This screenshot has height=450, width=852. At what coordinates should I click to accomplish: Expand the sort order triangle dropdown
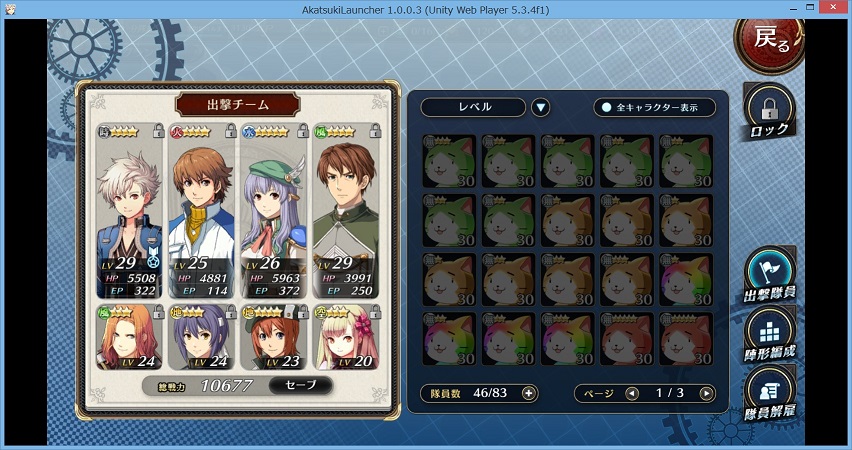540,108
